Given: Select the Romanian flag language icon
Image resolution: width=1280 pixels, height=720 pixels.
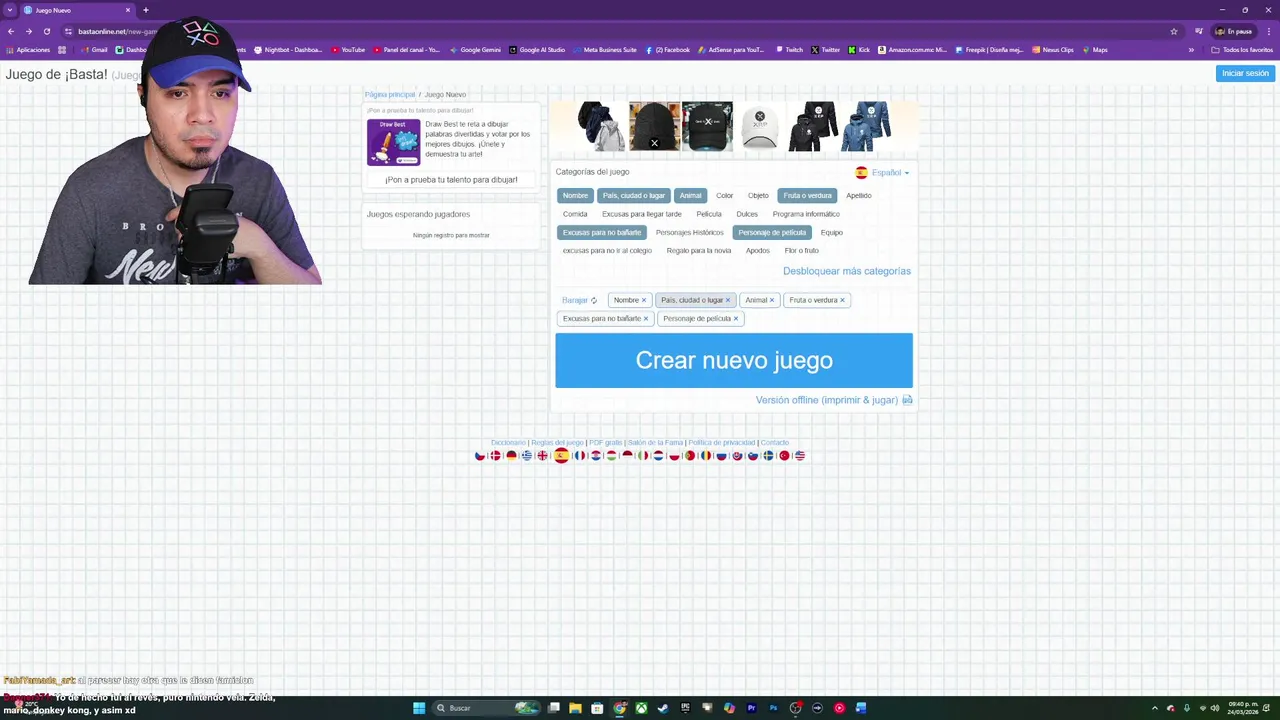Looking at the screenshot, I should [x=706, y=455].
